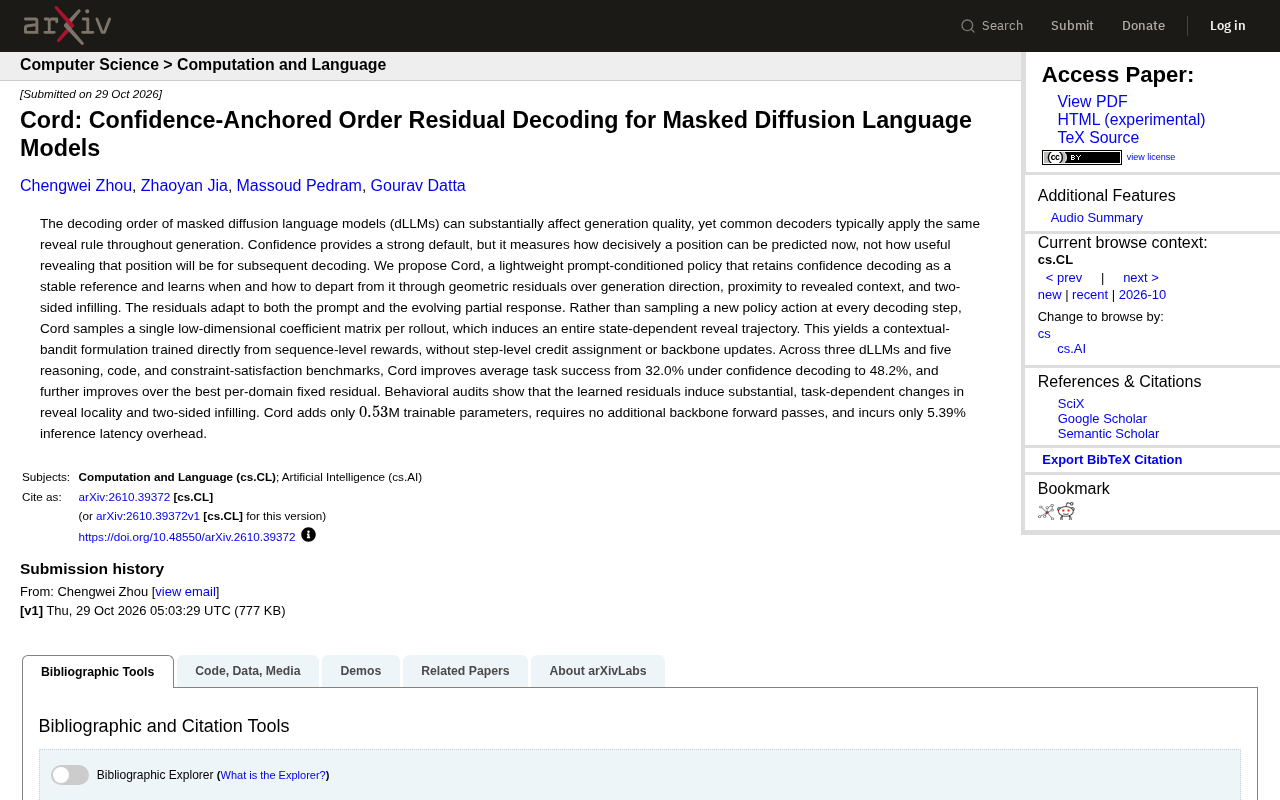Open Semantic Scholar link
Screen dimensions: 1280x800
pyautogui.click(x=1108, y=434)
